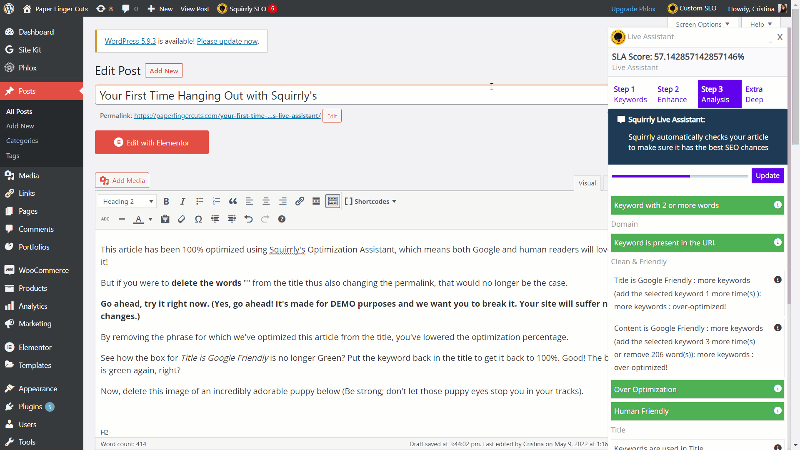Open WooCommerce in the sidebar menu
This screenshot has width=800, height=450.
coord(41,270)
